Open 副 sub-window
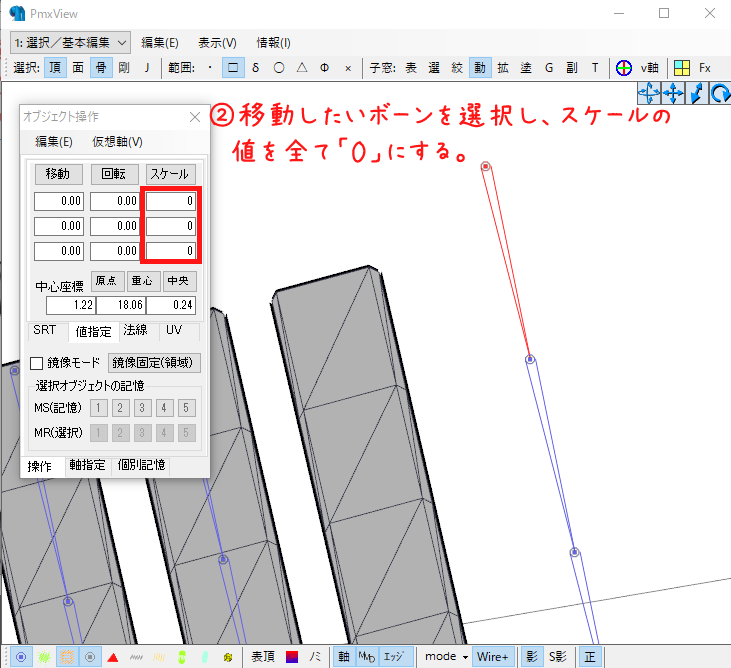Viewport: 731px width, 668px height. [x=572, y=68]
